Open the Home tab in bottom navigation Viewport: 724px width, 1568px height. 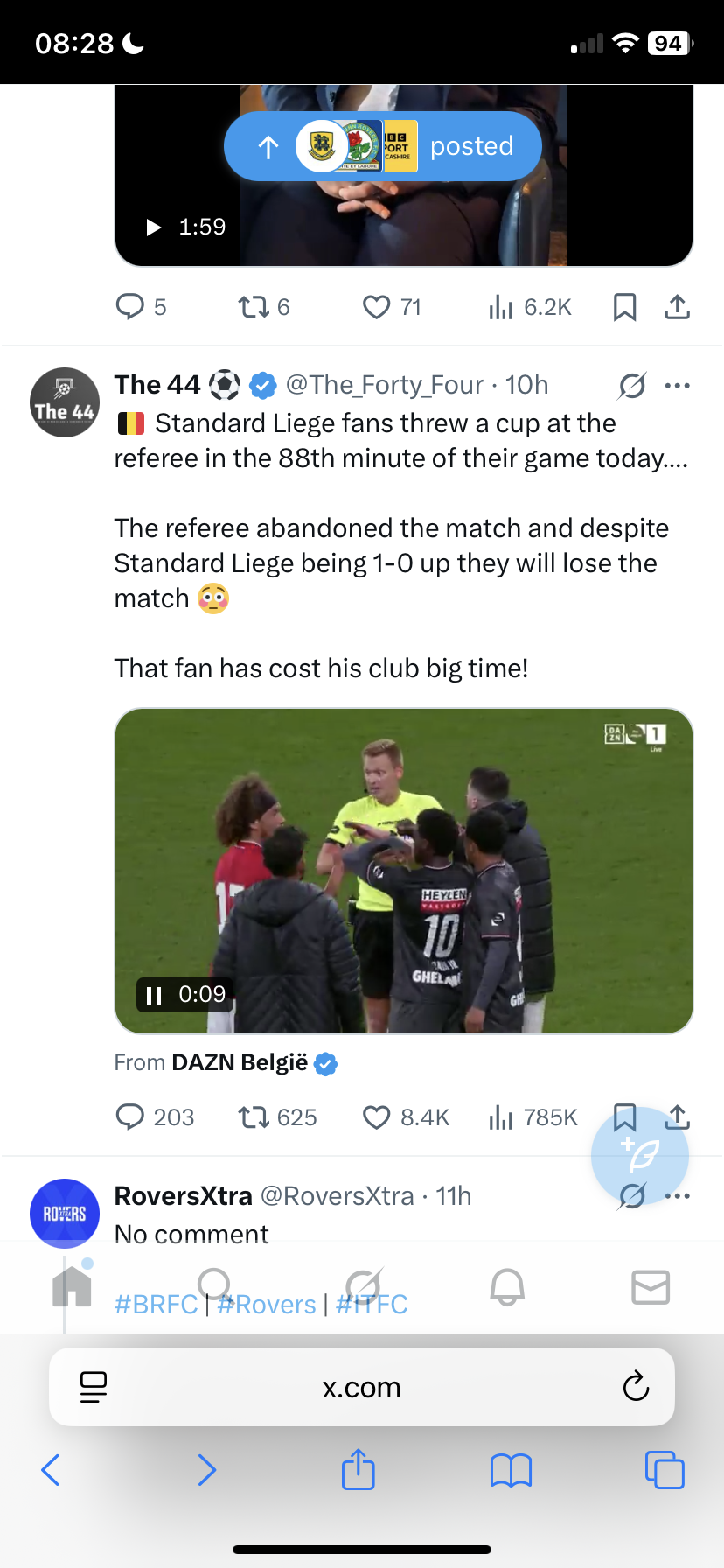coord(72,1287)
